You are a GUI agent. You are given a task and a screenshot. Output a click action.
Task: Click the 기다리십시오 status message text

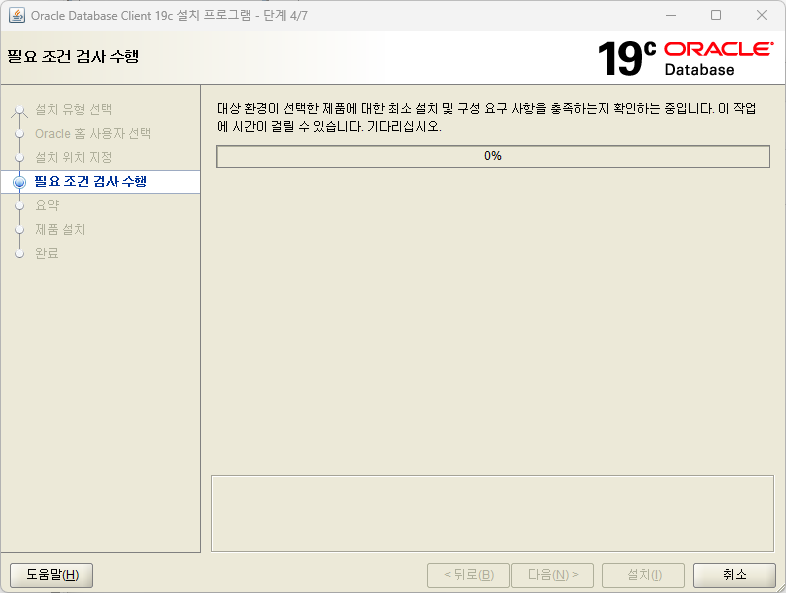pyautogui.click(x=404, y=126)
